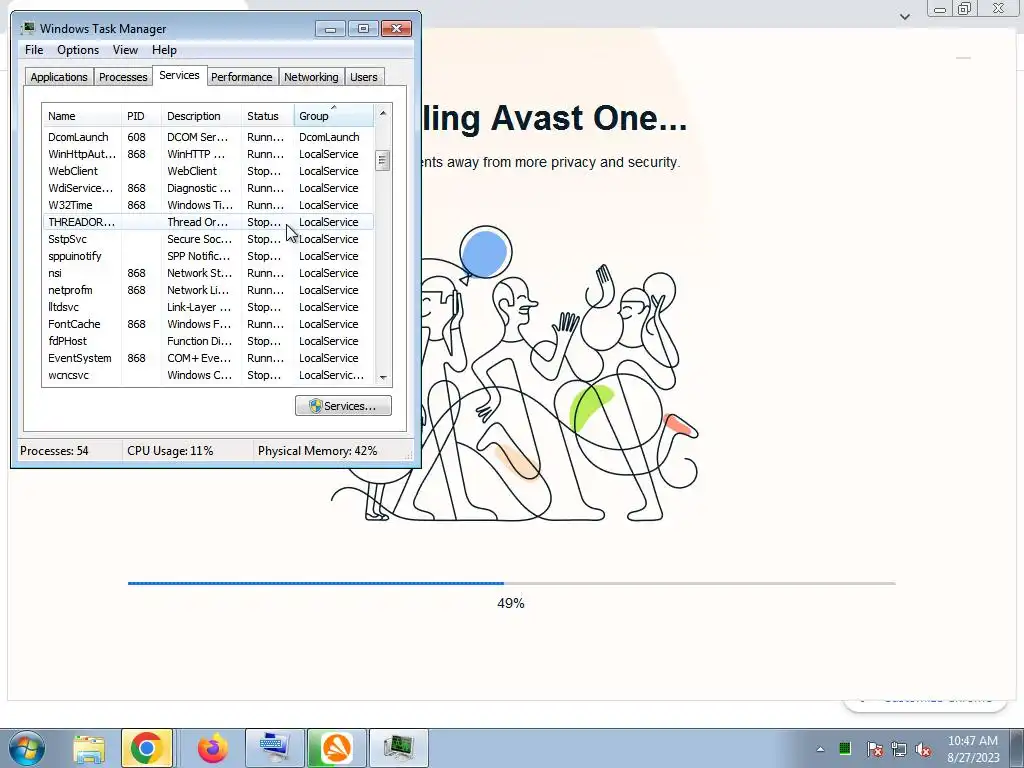Select netprofm service row

click(208, 290)
